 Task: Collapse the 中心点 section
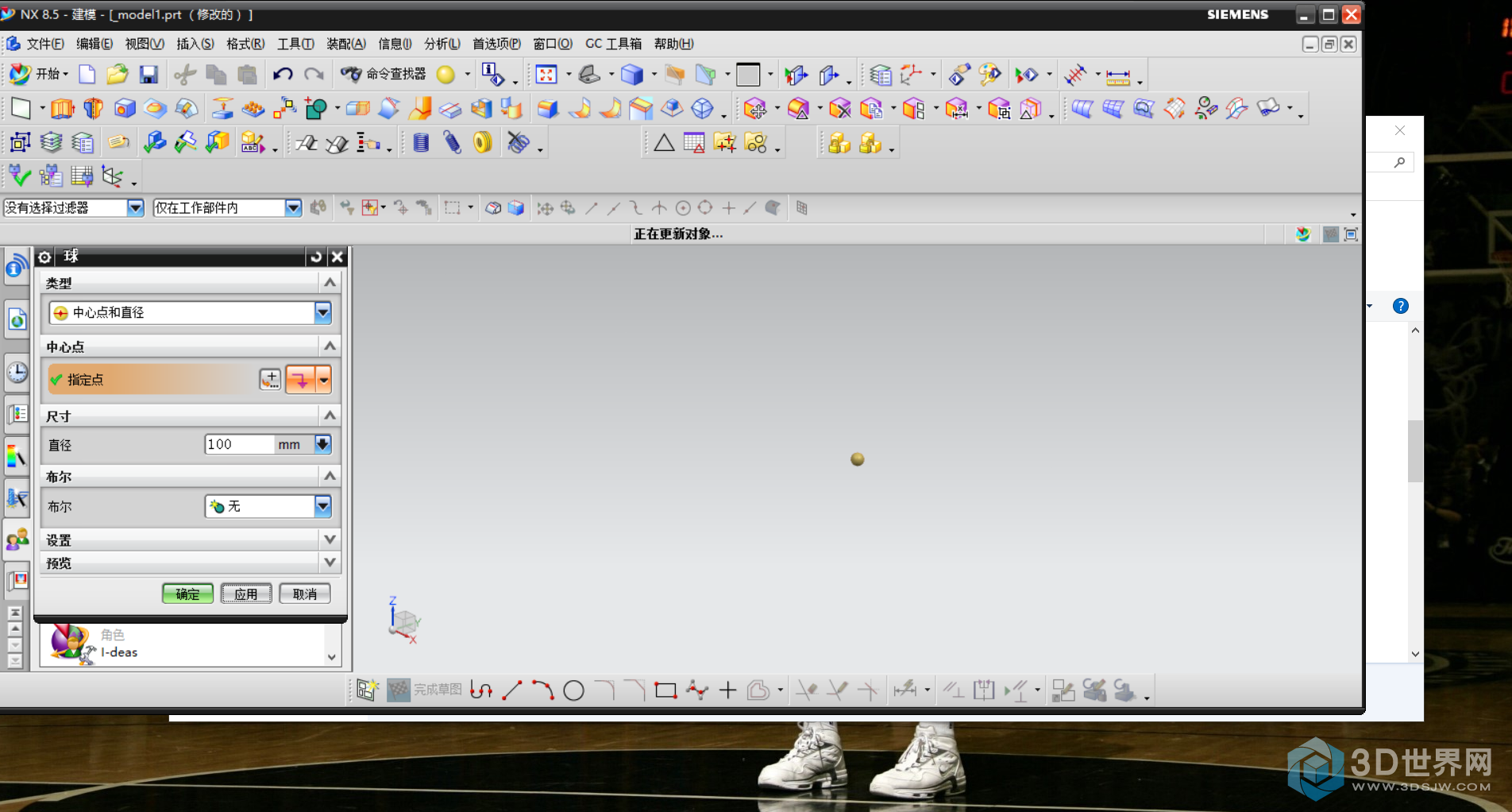pyautogui.click(x=330, y=346)
